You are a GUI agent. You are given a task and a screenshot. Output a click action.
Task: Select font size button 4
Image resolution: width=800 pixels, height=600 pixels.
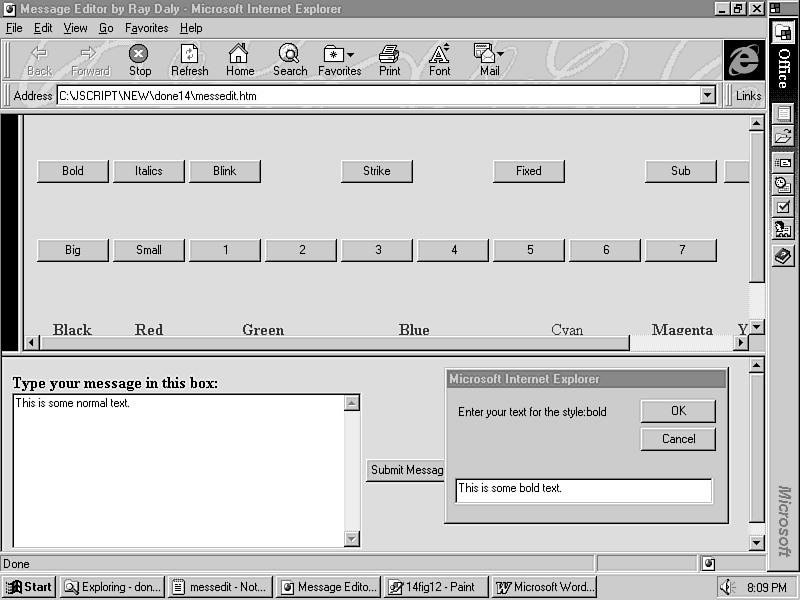(453, 250)
